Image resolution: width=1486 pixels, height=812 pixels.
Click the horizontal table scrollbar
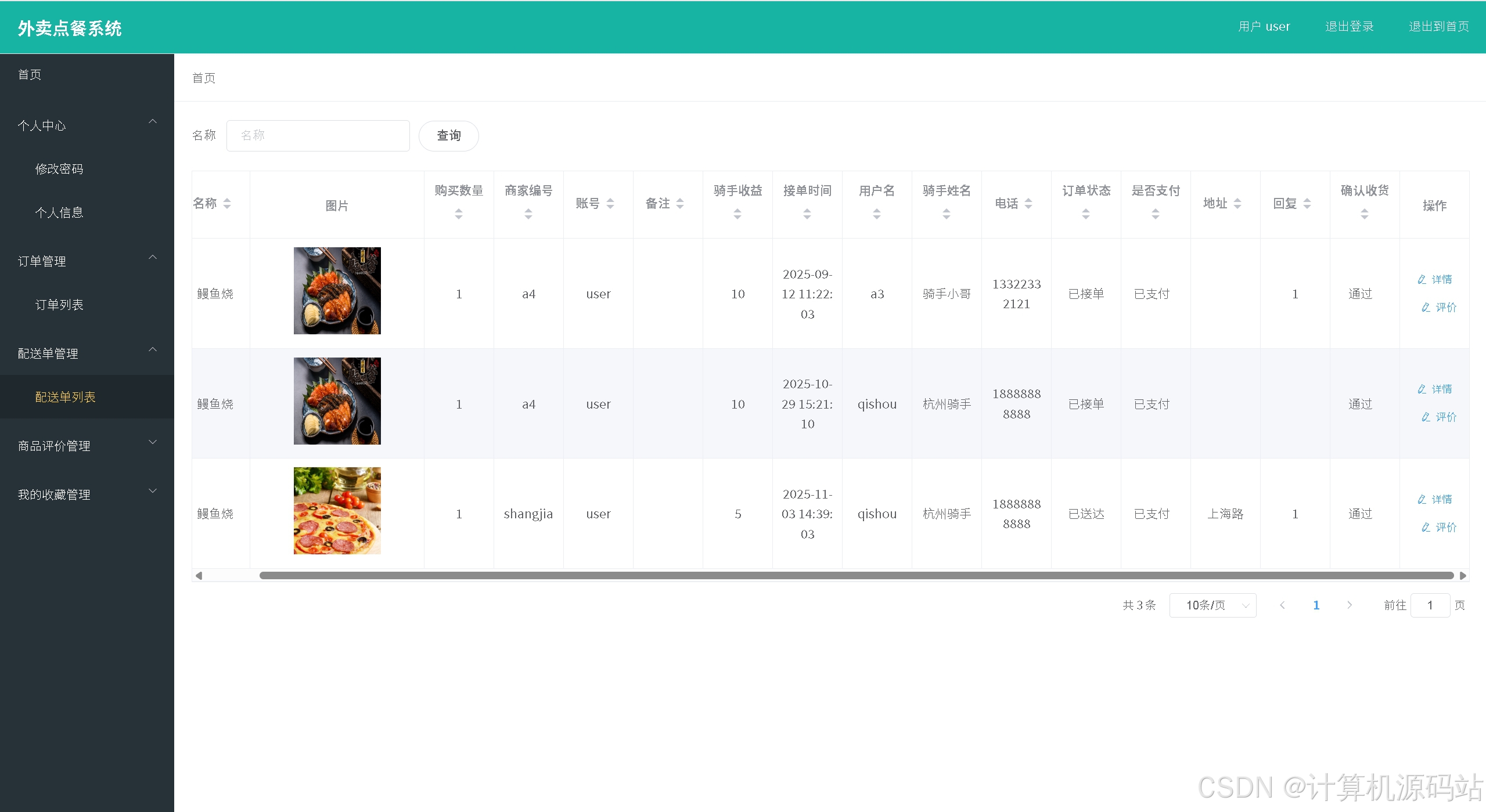pyautogui.click(x=857, y=576)
